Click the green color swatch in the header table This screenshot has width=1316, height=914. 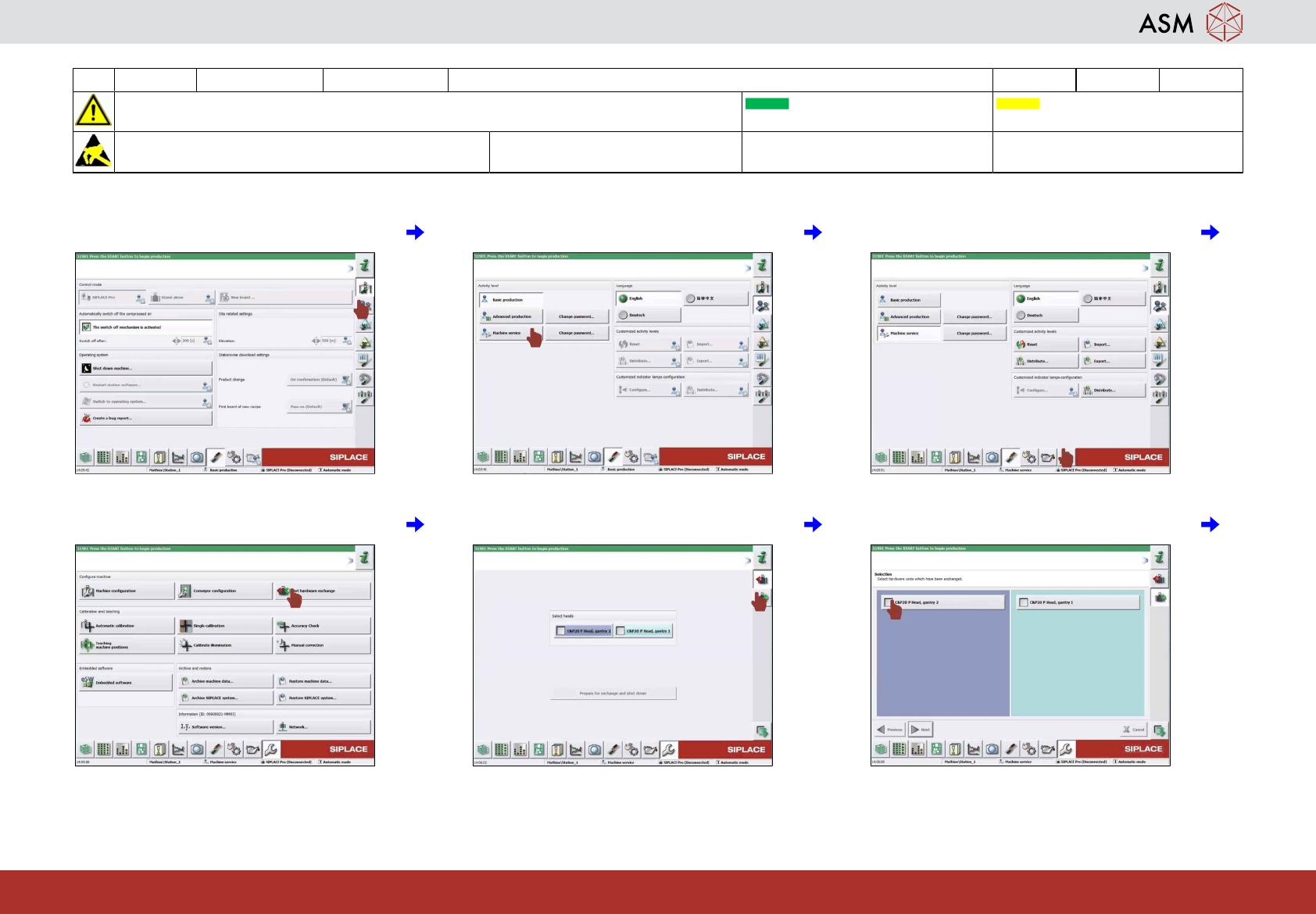point(767,103)
